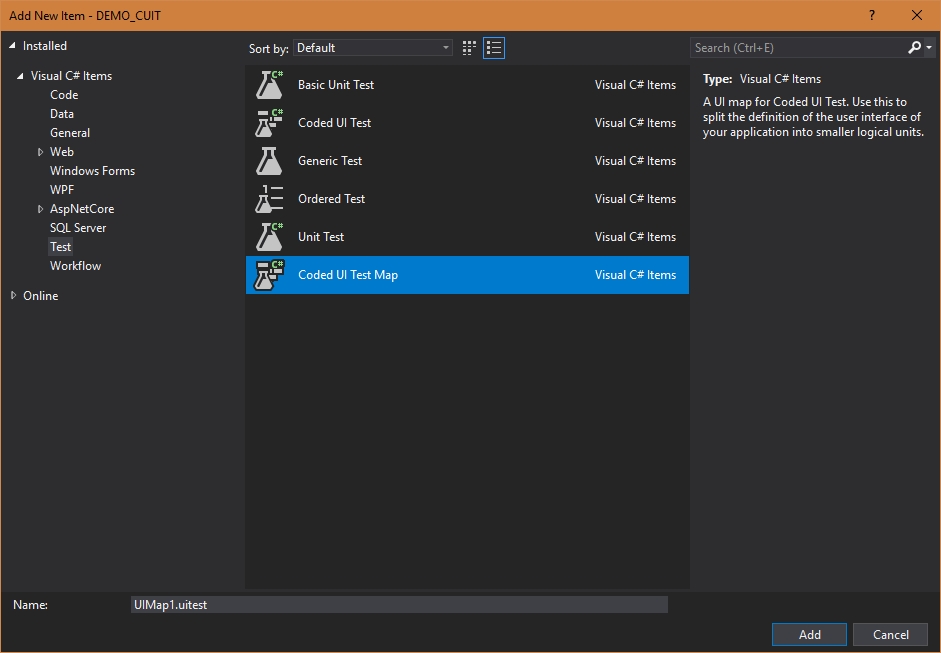Click the Coded UI Test icon
The height and width of the screenshot is (653, 941).
pyautogui.click(x=269, y=123)
